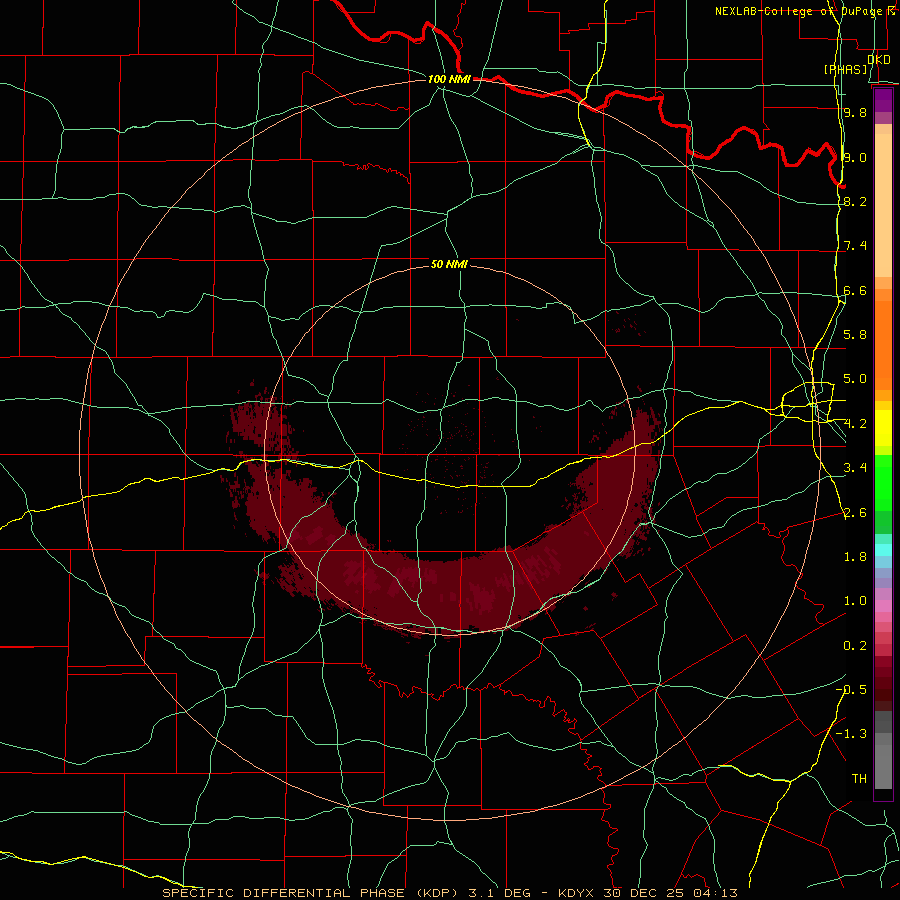Pick the light peach segment of the color bar
The image size is (900, 900).
883,205
